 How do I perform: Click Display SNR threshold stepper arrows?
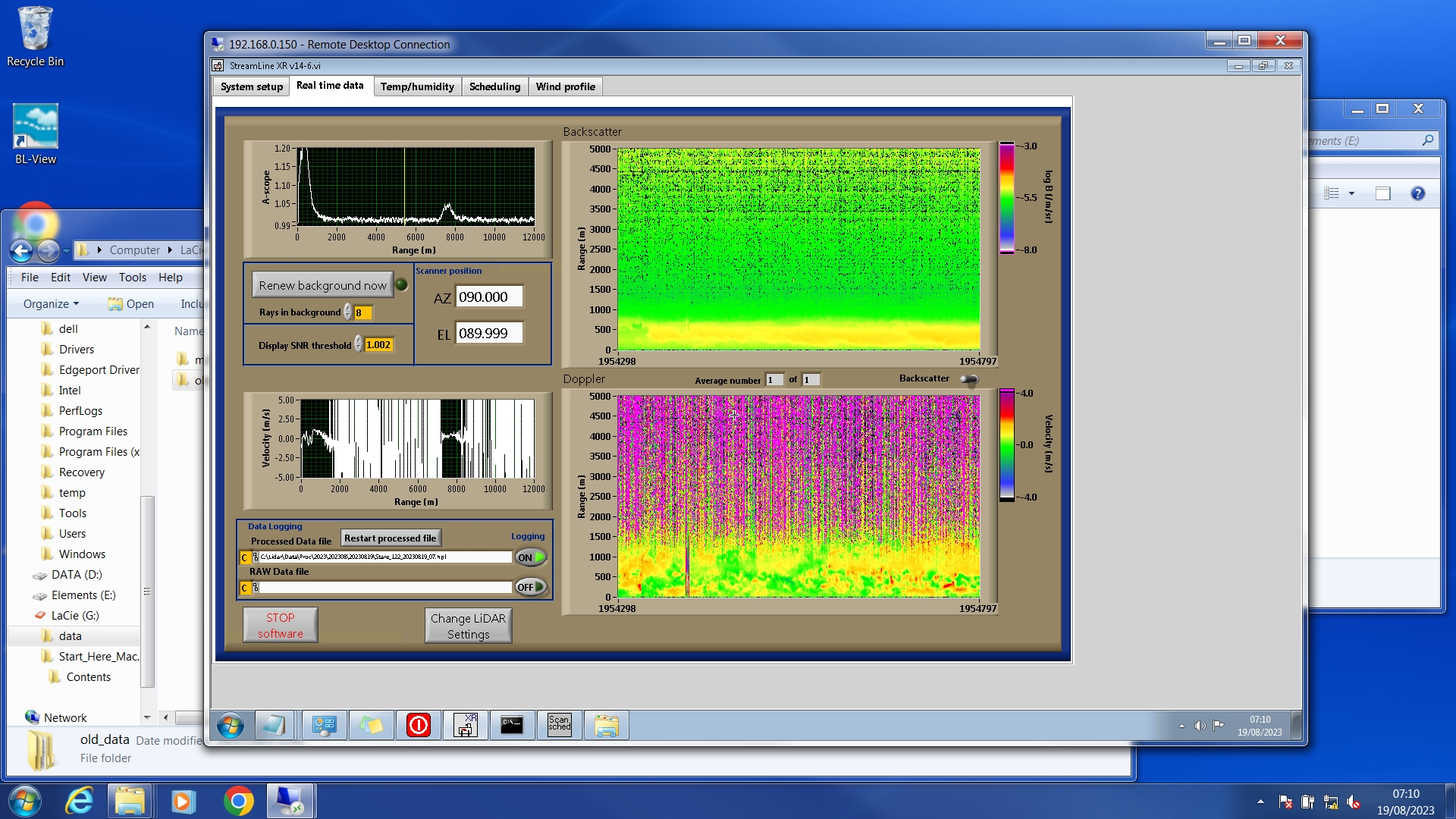359,345
